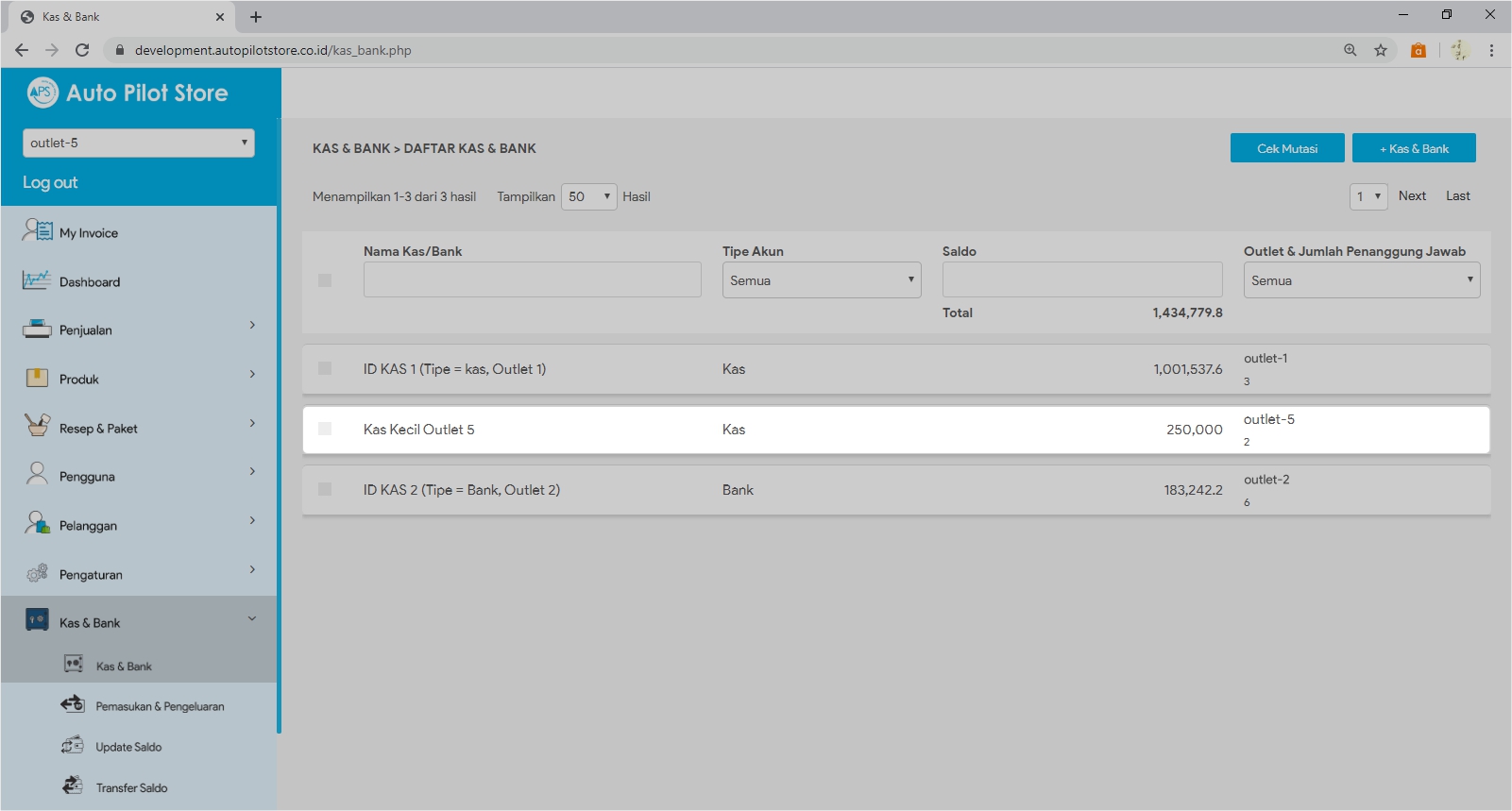Screen dimensions: 1512x811
Task: Select the Pengguna menu item
Action: pos(87,477)
